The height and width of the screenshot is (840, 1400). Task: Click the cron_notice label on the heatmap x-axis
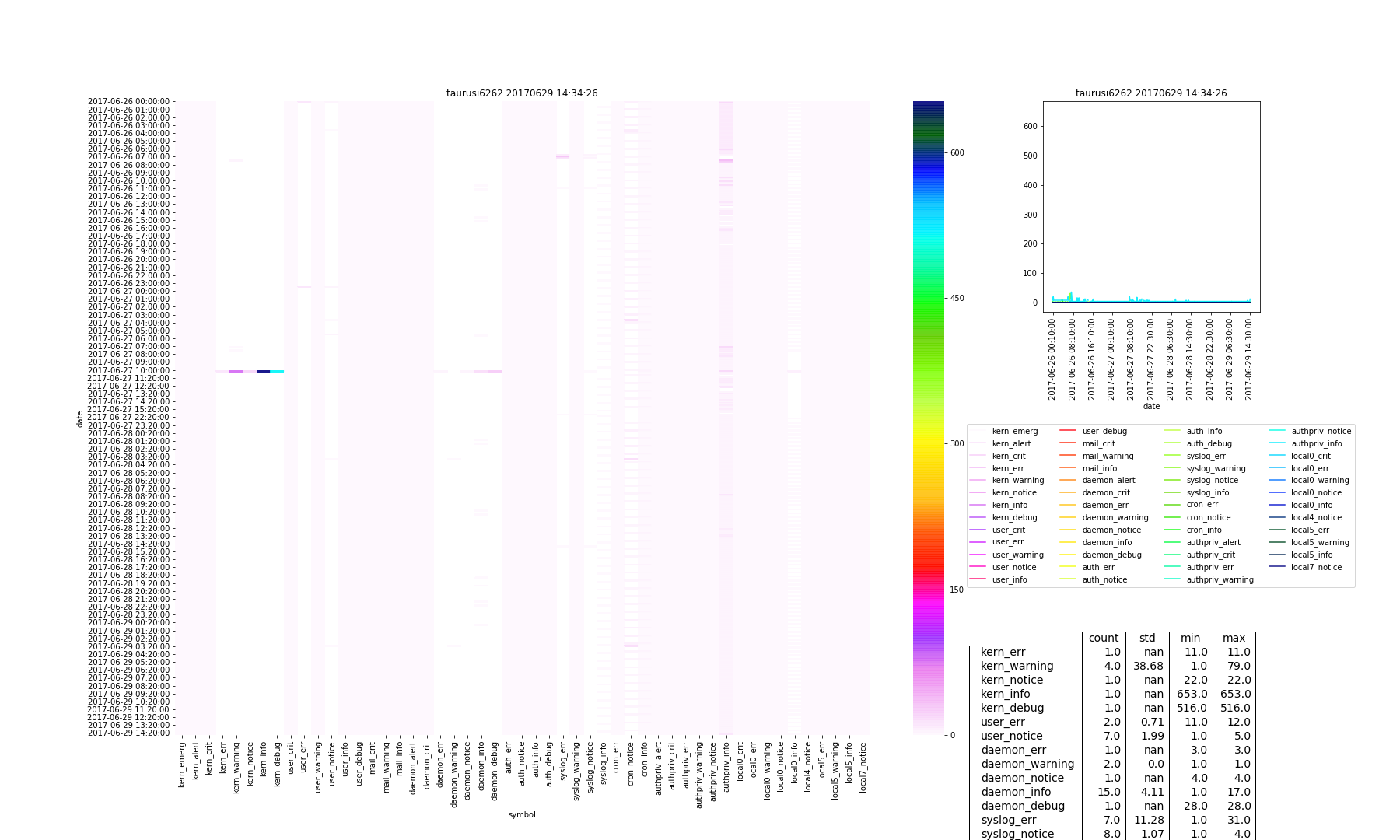click(631, 764)
